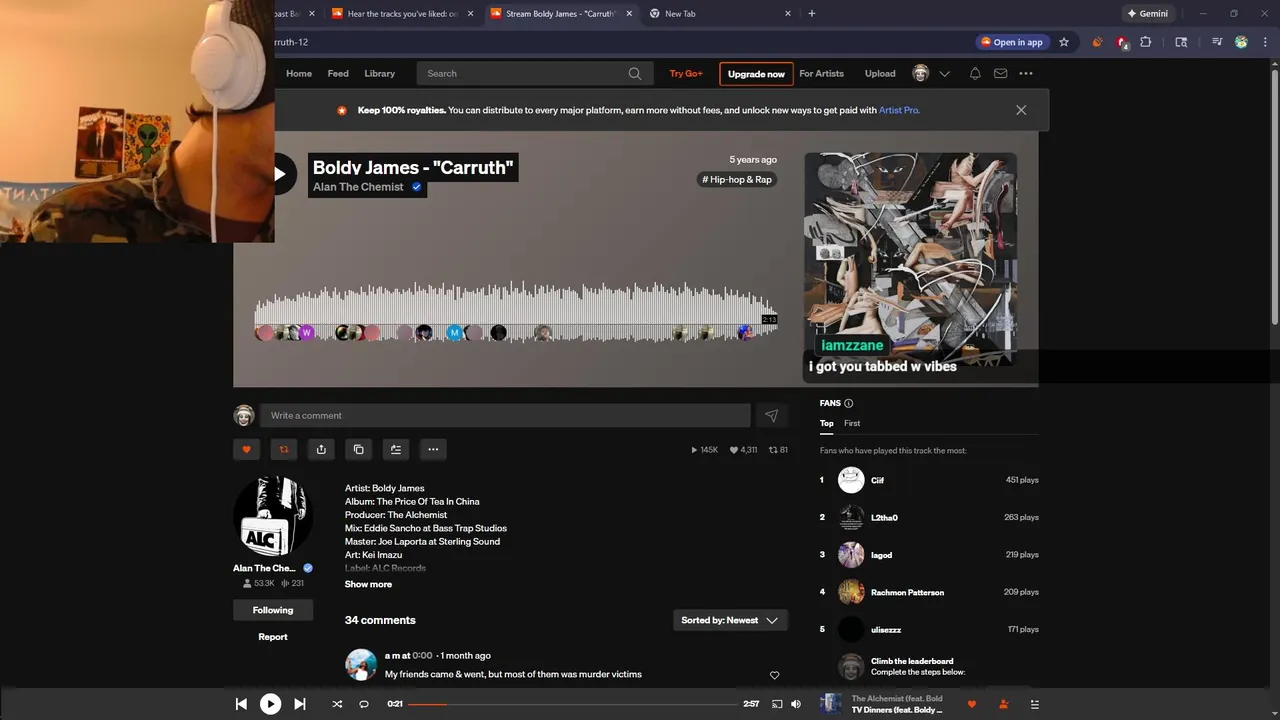Mute volume with the speaker icon
Image resolution: width=1280 pixels, height=720 pixels.
[796, 704]
